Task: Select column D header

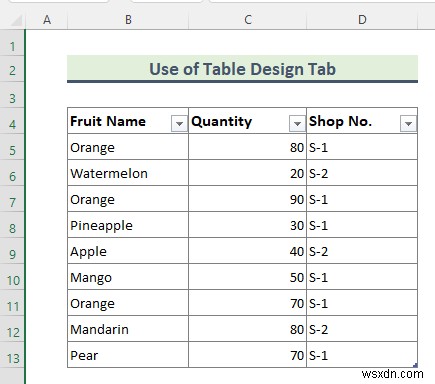Action: click(362, 20)
